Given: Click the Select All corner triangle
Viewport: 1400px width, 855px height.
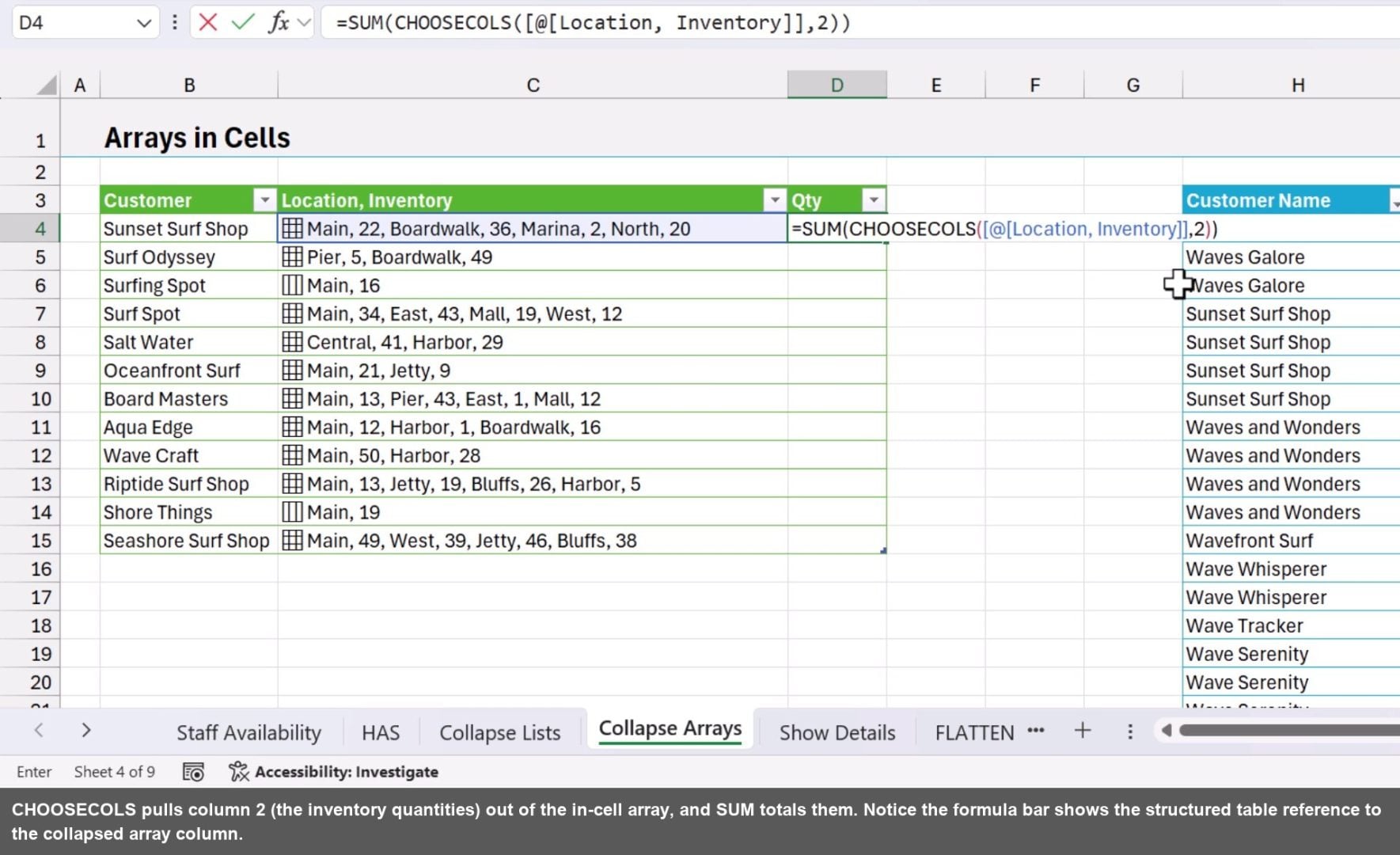Looking at the screenshot, I should 47,85.
